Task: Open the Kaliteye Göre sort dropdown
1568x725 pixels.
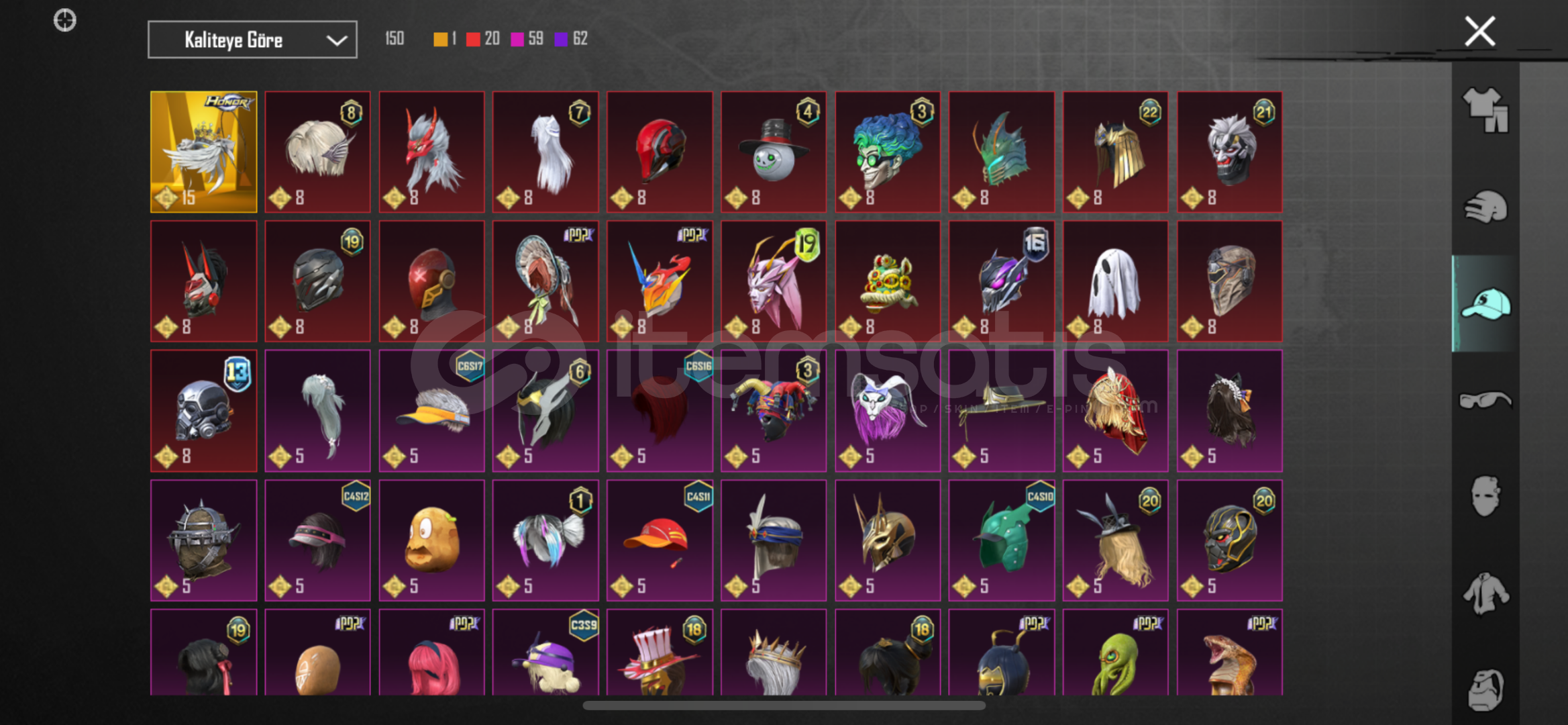Action: point(252,40)
